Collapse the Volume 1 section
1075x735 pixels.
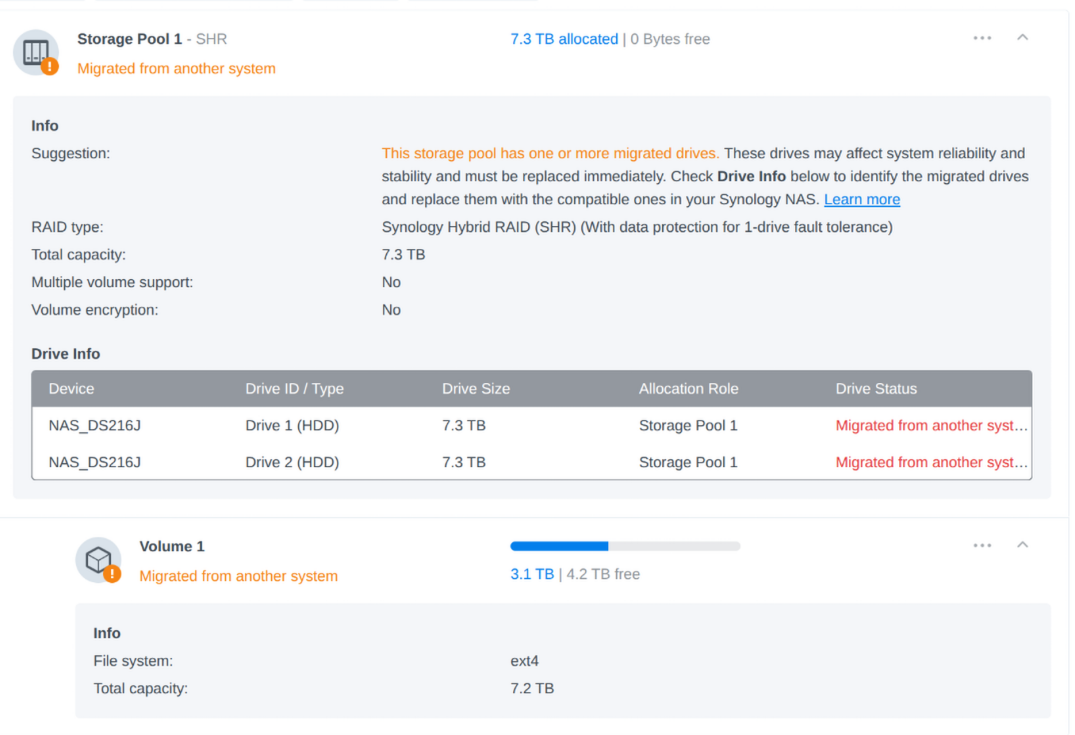pos(1022,545)
